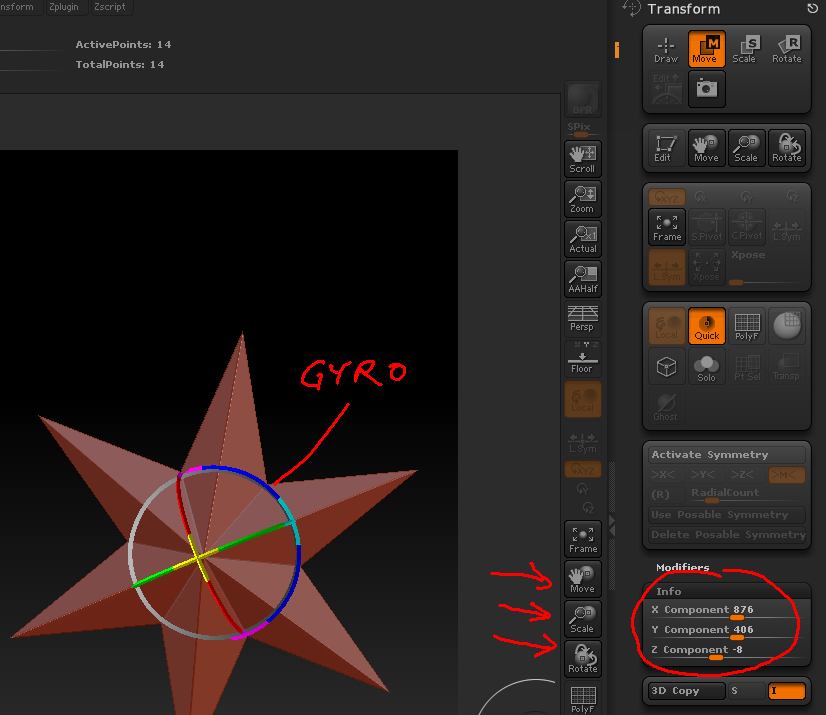Switch to Rotate mode with R badge

tap(786, 49)
